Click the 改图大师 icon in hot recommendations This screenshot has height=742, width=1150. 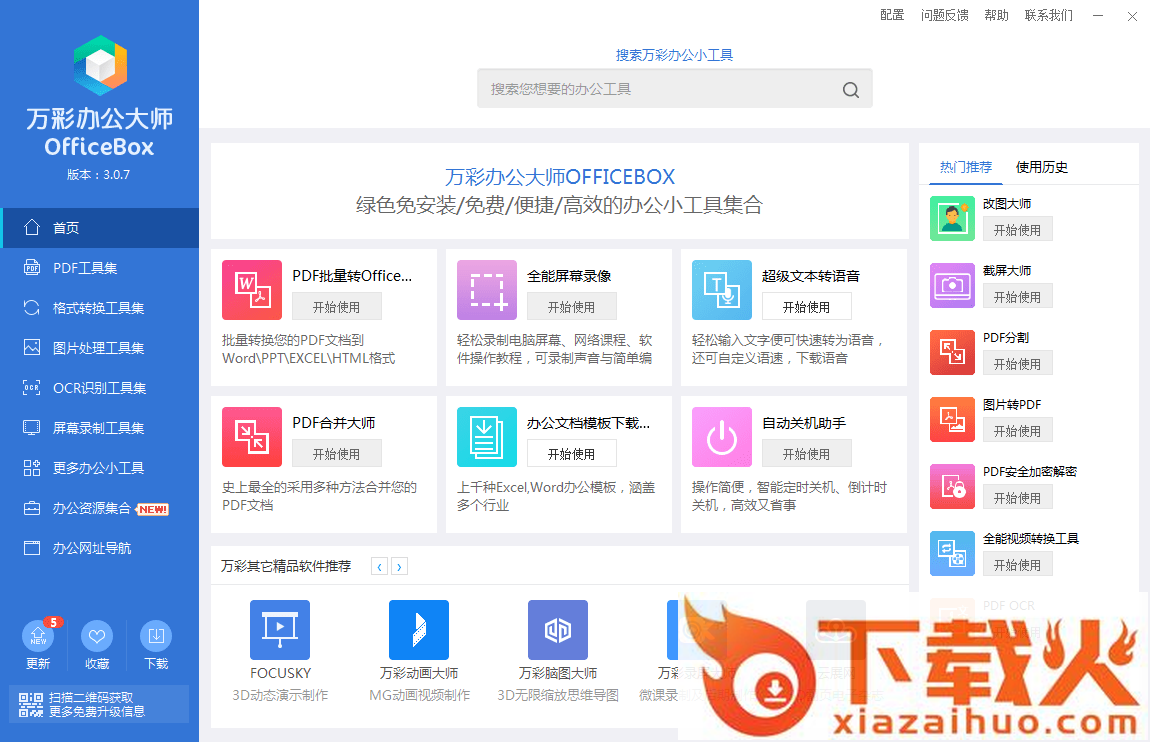tap(952, 218)
